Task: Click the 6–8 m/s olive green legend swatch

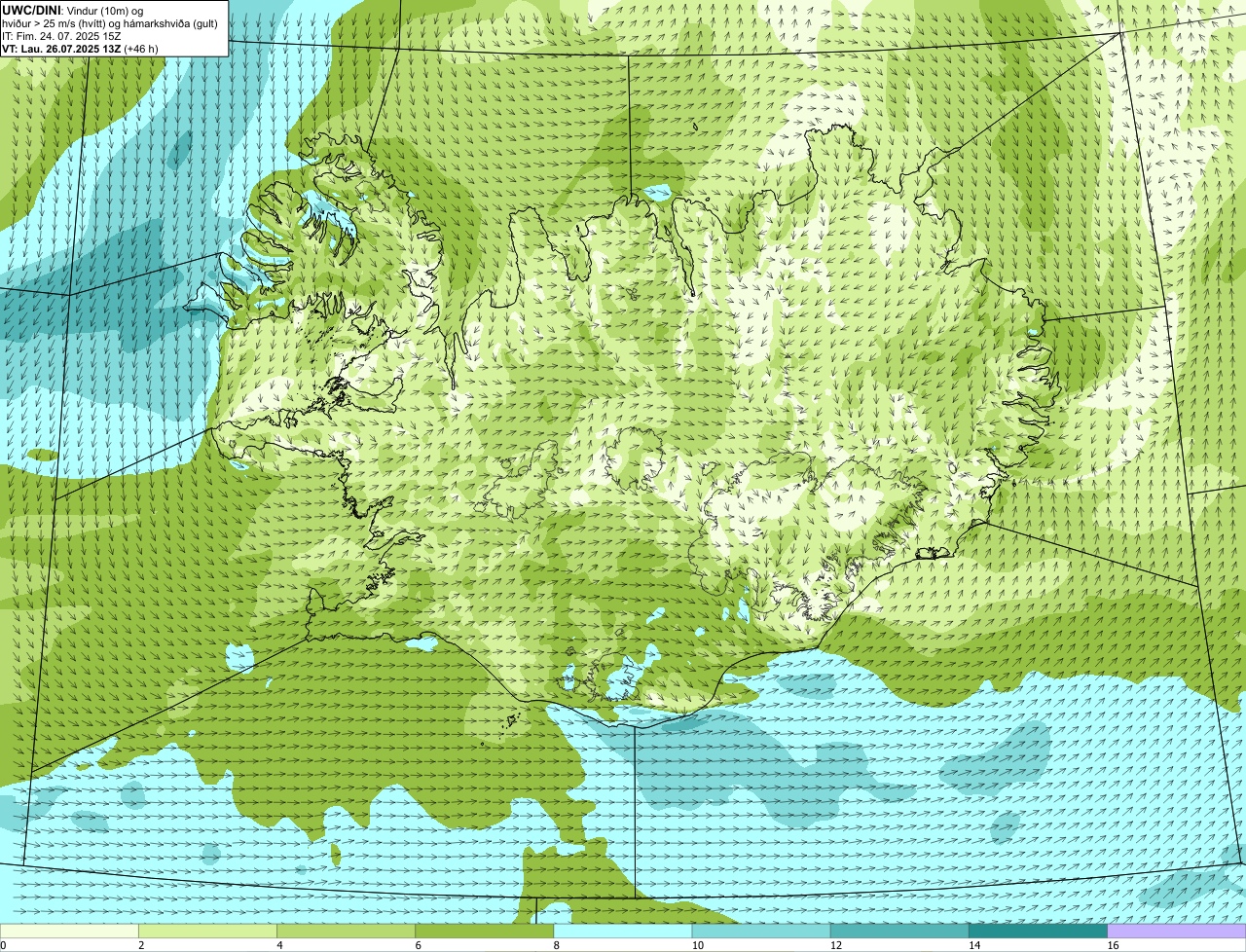Action: pos(485,931)
